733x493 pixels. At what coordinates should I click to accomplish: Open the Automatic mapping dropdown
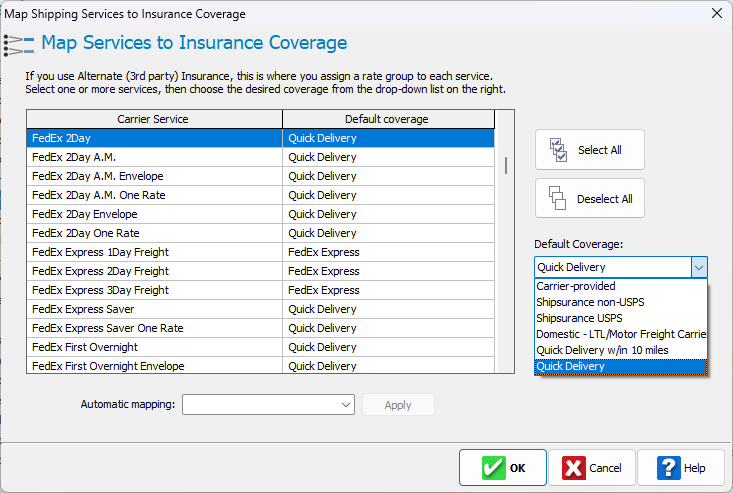[x=346, y=405]
